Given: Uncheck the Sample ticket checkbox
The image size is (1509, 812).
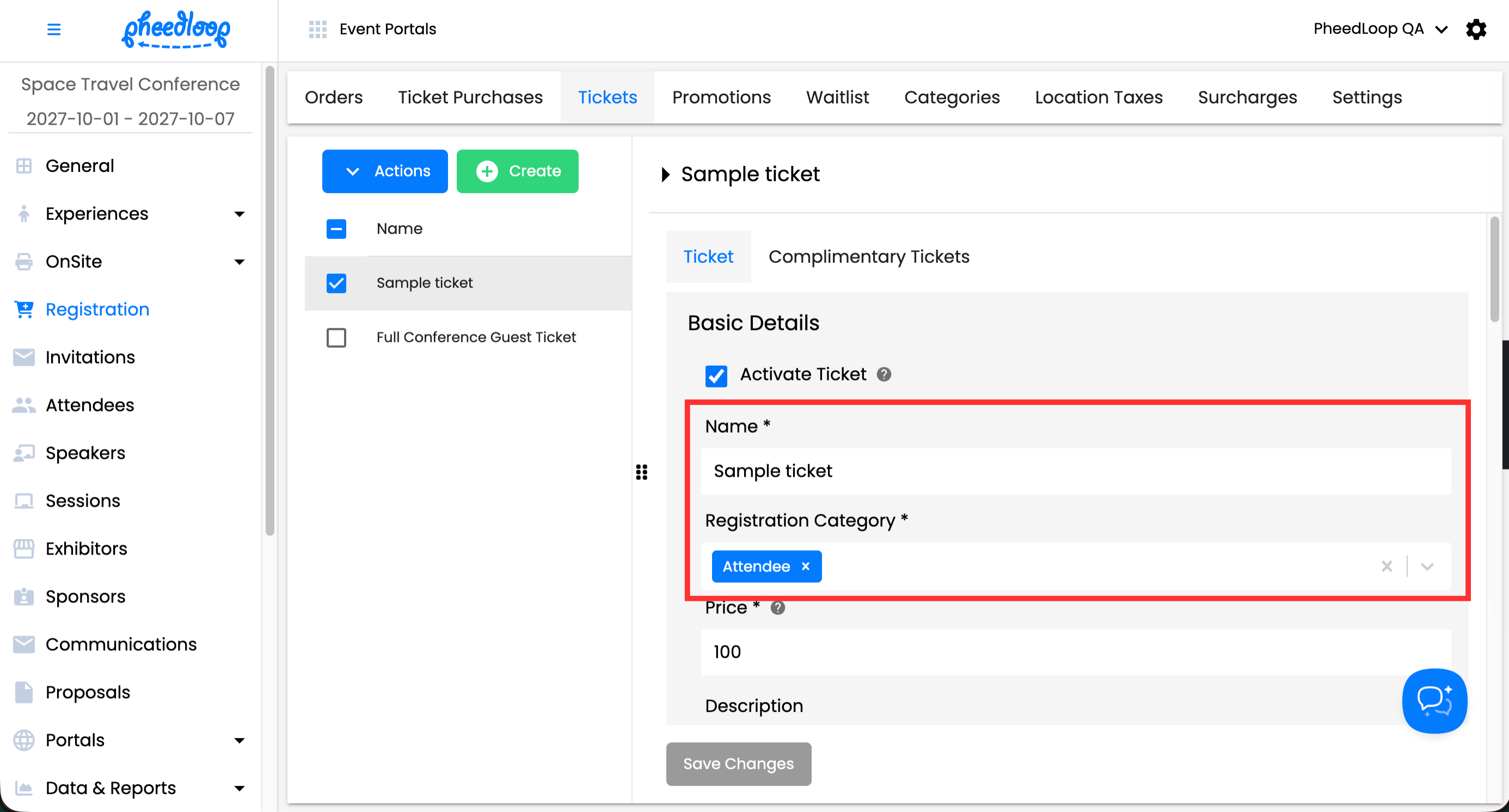Looking at the screenshot, I should [336, 283].
